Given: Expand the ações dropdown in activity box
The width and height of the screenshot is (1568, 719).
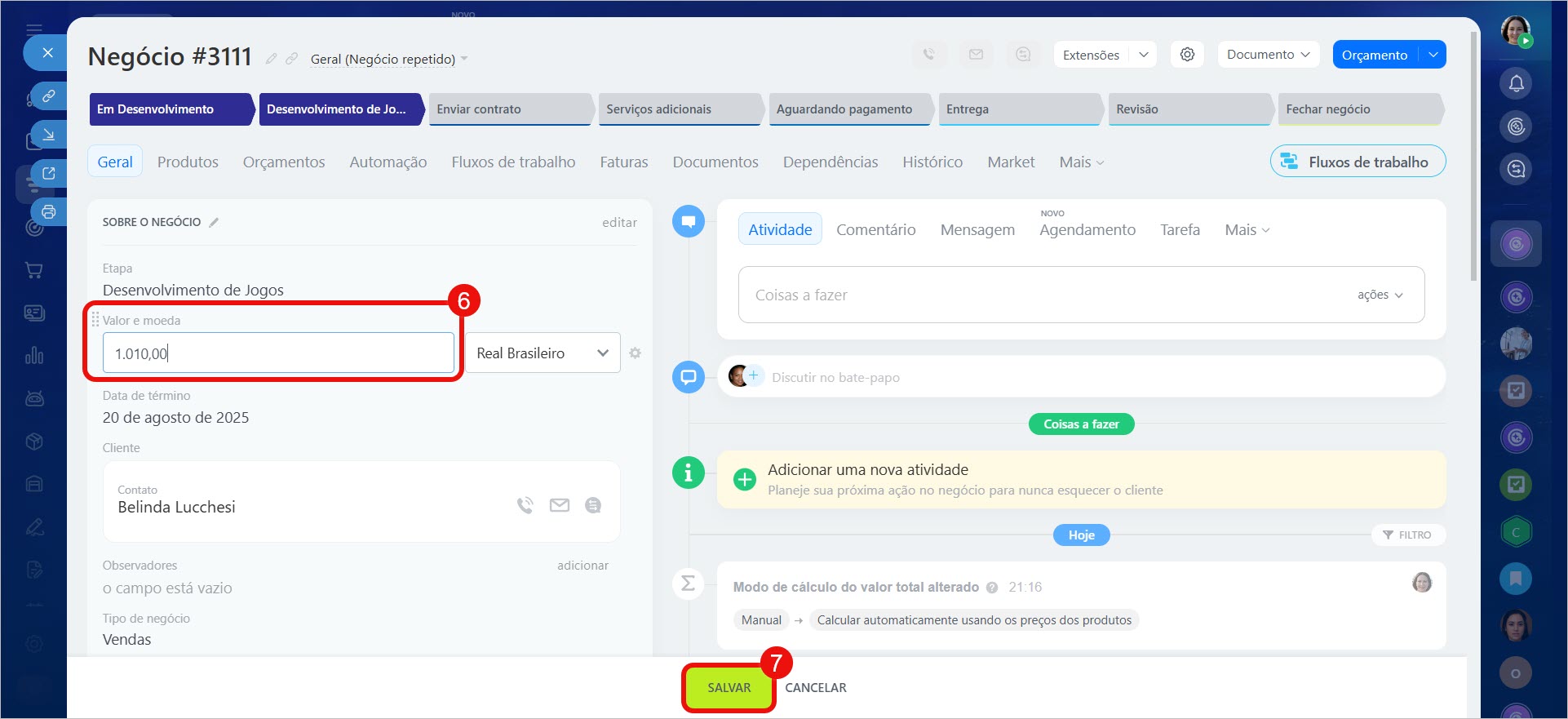Looking at the screenshot, I should pos(1380,295).
